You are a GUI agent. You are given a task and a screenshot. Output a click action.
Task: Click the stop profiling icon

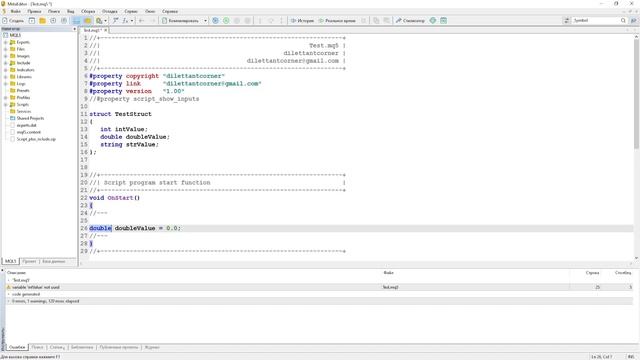click(x=363, y=20)
